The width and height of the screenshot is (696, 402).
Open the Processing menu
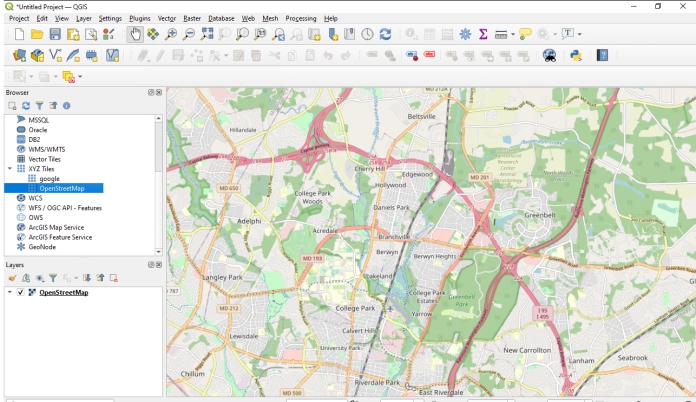pyautogui.click(x=300, y=18)
